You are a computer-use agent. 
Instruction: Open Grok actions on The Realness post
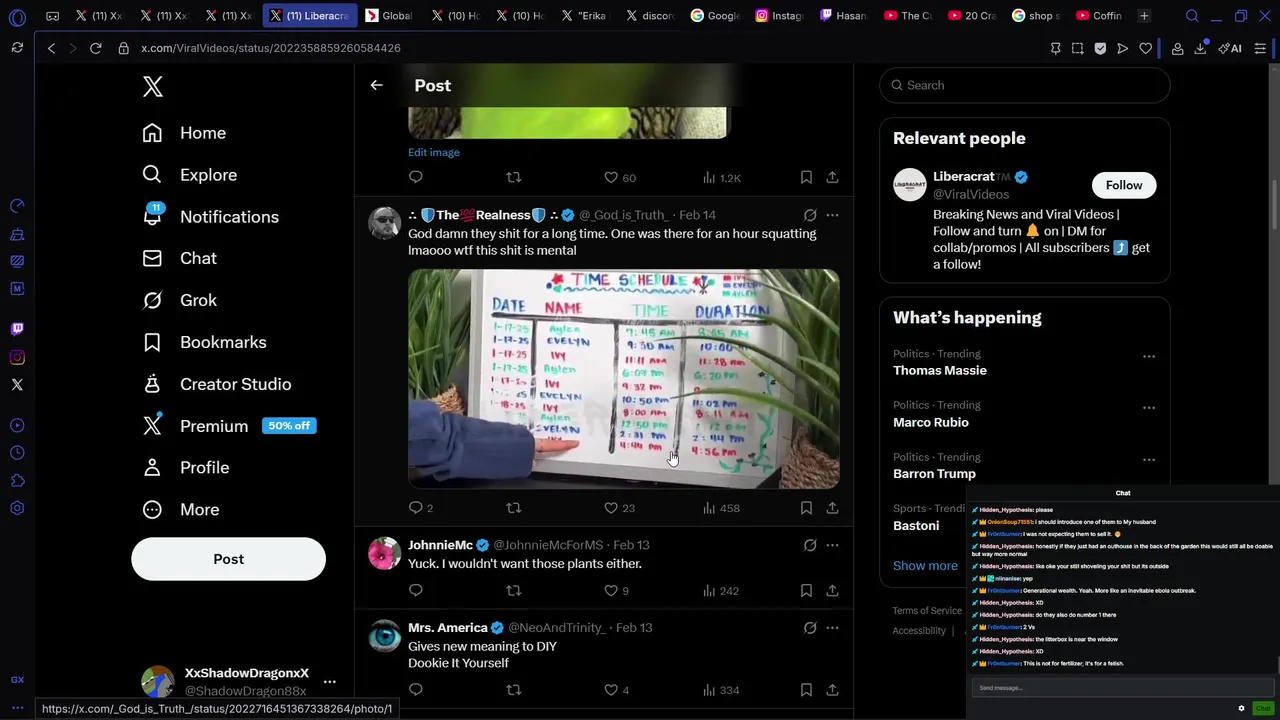click(810, 215)
